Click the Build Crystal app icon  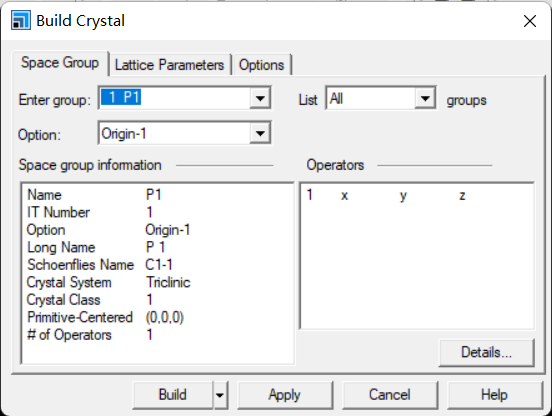[x=21, y=20]
